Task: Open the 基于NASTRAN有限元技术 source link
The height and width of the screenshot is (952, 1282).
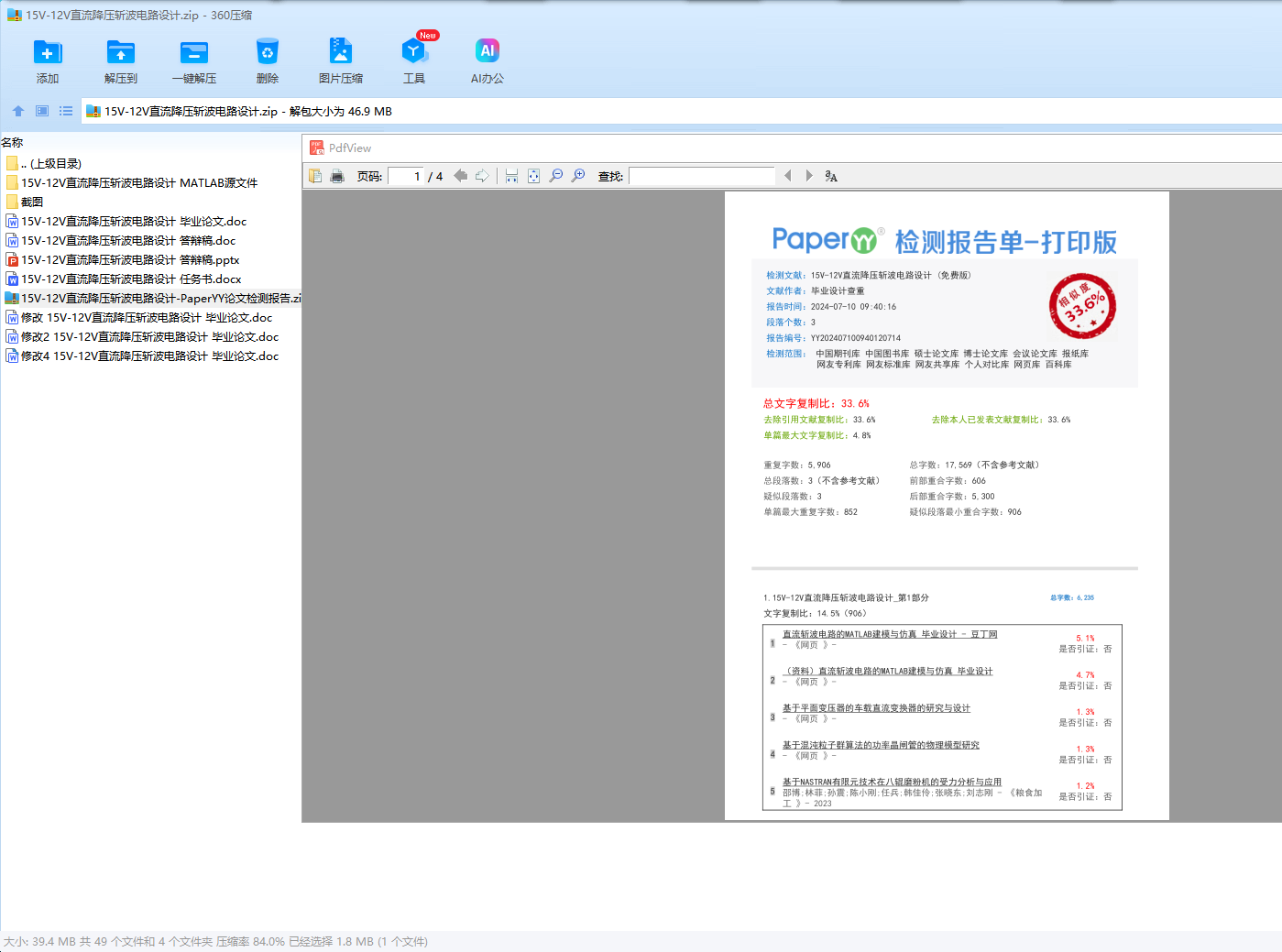Action: (892, 782)
